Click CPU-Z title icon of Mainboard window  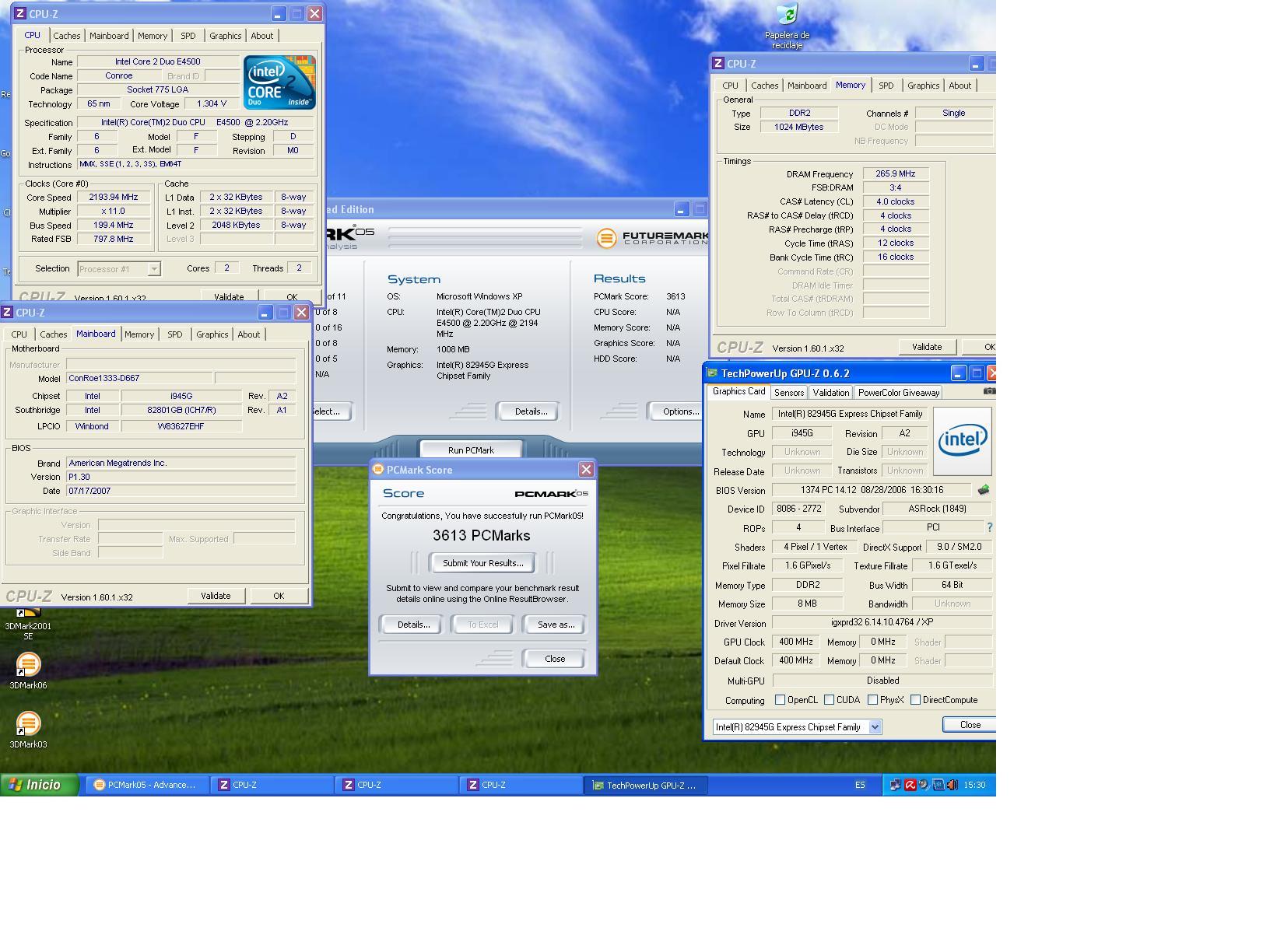click(7, 312)
